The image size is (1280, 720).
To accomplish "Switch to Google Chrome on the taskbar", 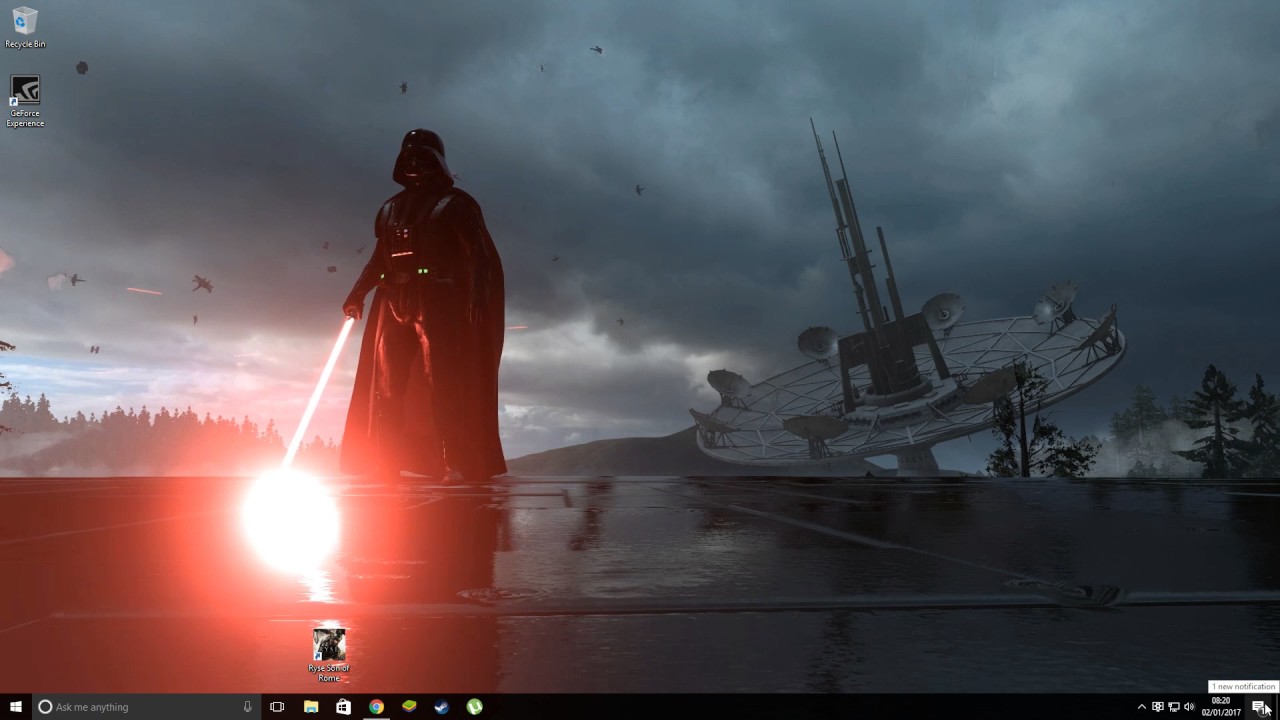I will [x=376, y=707].
